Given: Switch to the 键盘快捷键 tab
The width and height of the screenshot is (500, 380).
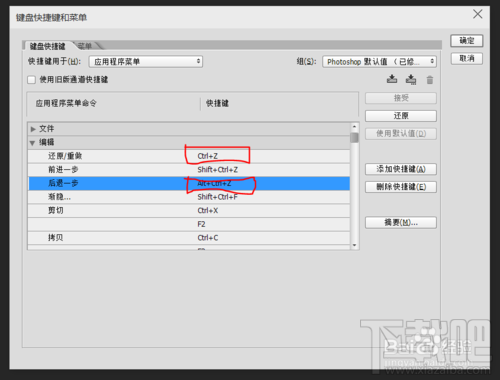Looking at the screenshot, I should pos(47,46).
